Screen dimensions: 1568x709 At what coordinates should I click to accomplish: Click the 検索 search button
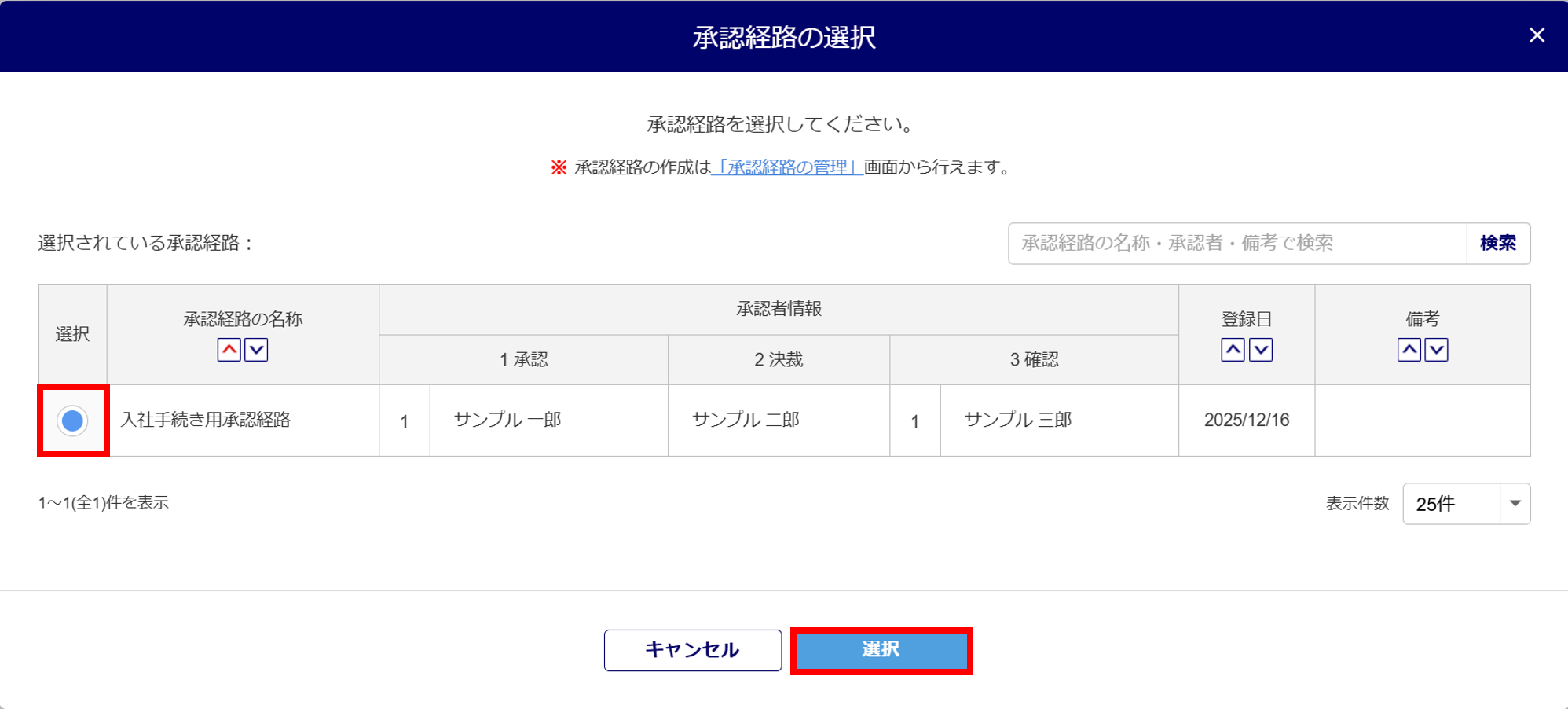click(1497, 244)
